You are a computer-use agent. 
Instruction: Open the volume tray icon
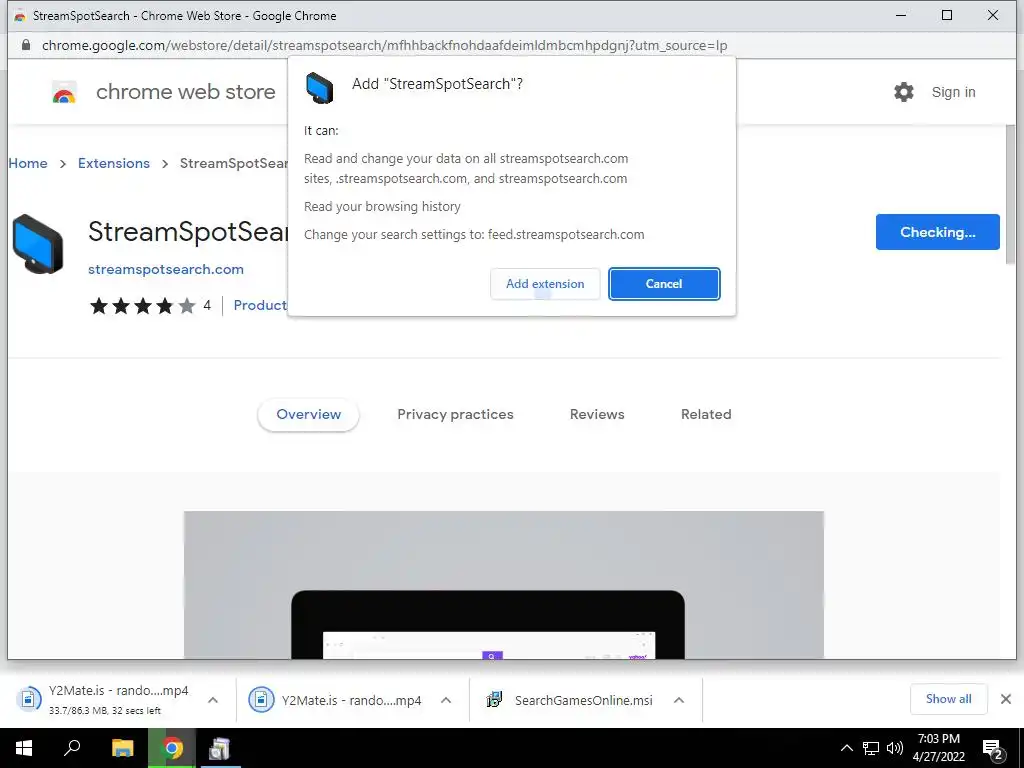click(x=894, y=748)
